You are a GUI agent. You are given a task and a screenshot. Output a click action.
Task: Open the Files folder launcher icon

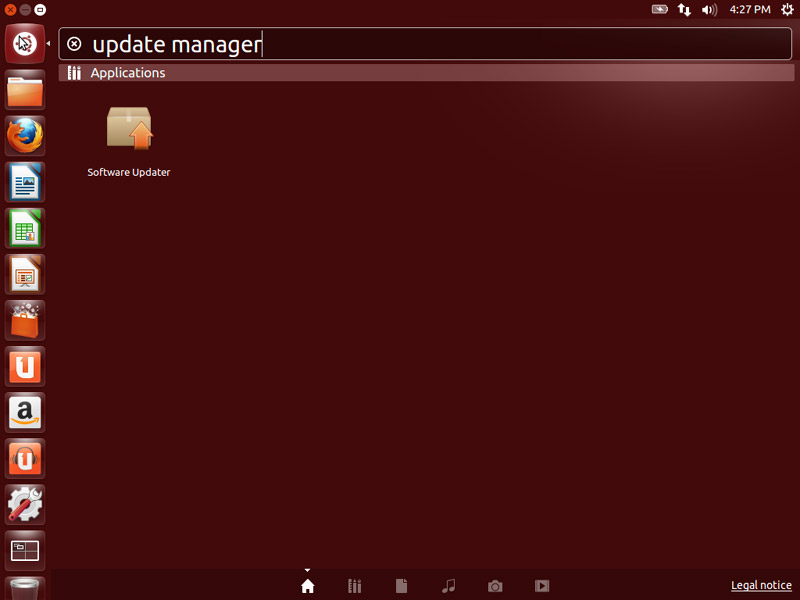(24, 90)
